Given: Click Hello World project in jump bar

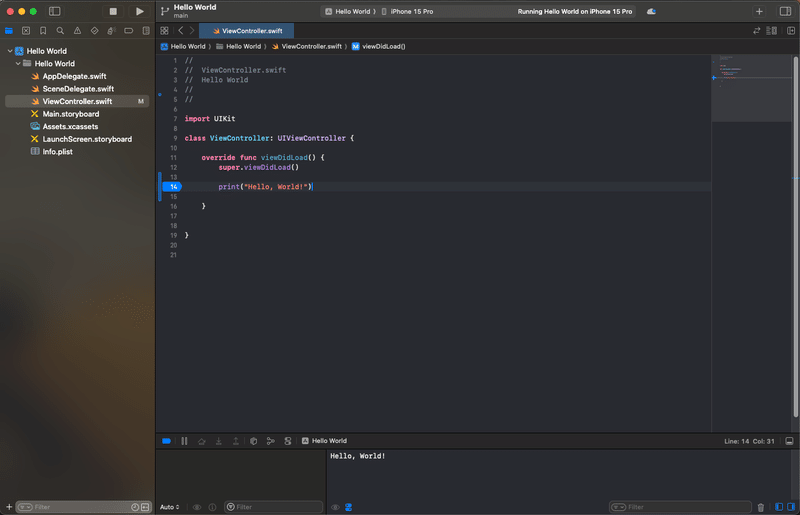Looking at the screenshot, I should tap(183, 46).
